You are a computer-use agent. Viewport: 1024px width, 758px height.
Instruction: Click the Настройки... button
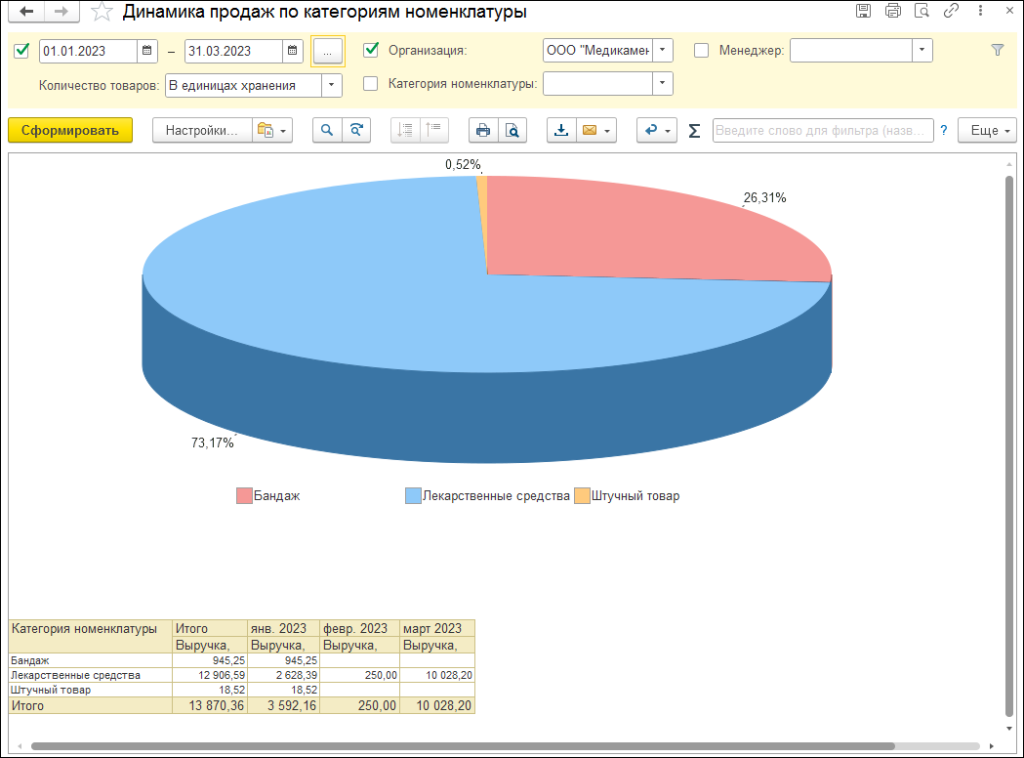pyautogui.click(x=202, y=130)
